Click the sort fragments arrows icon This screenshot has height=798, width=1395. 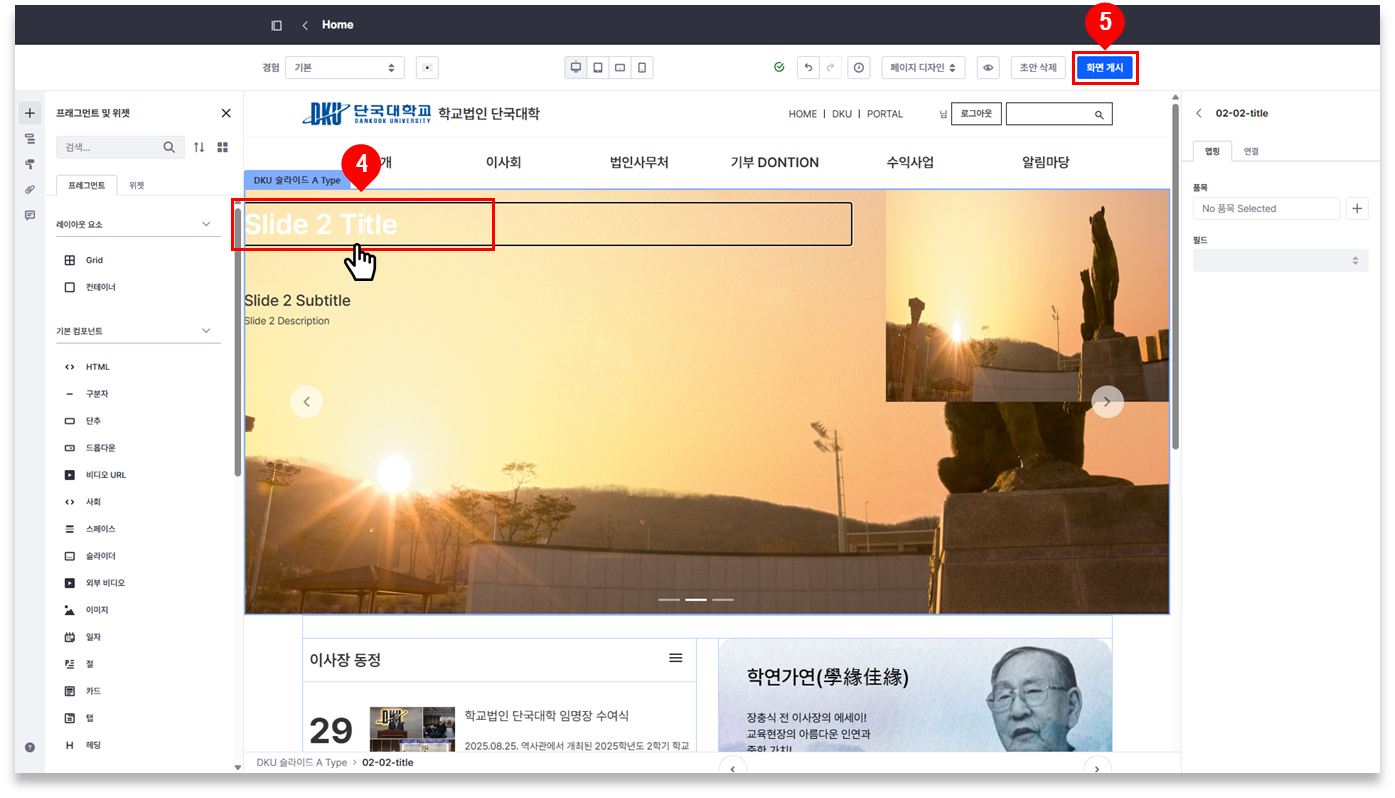(x=199, y=147)
